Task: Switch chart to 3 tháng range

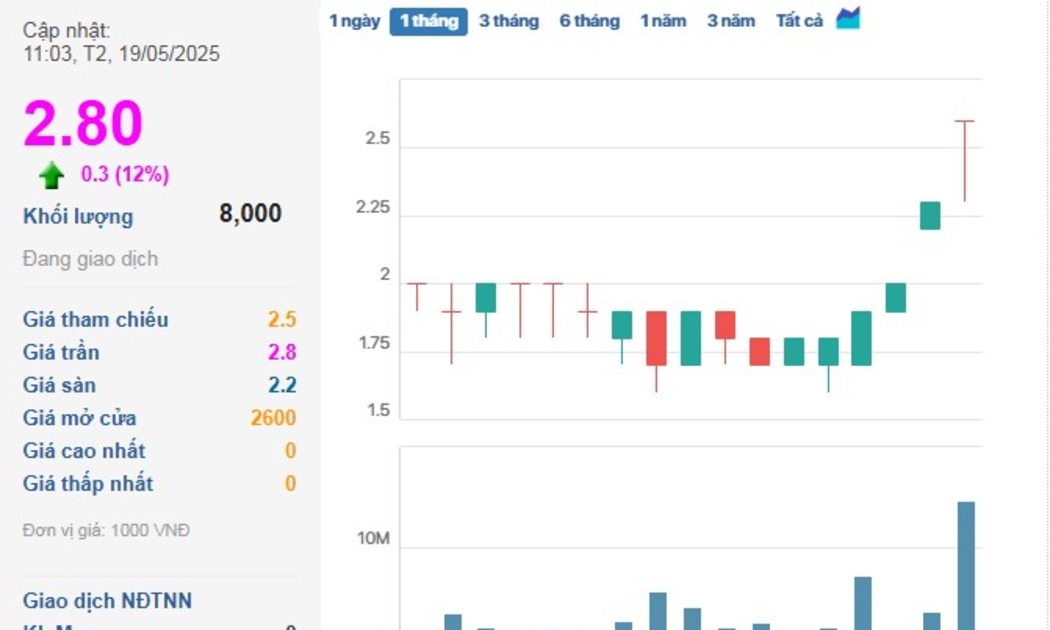Action: pyautogui.click(x=508, y=21)
